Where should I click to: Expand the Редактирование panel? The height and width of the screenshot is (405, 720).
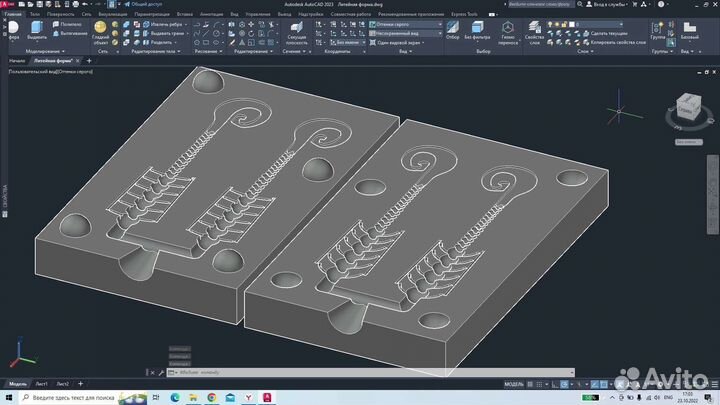[253, 51]
